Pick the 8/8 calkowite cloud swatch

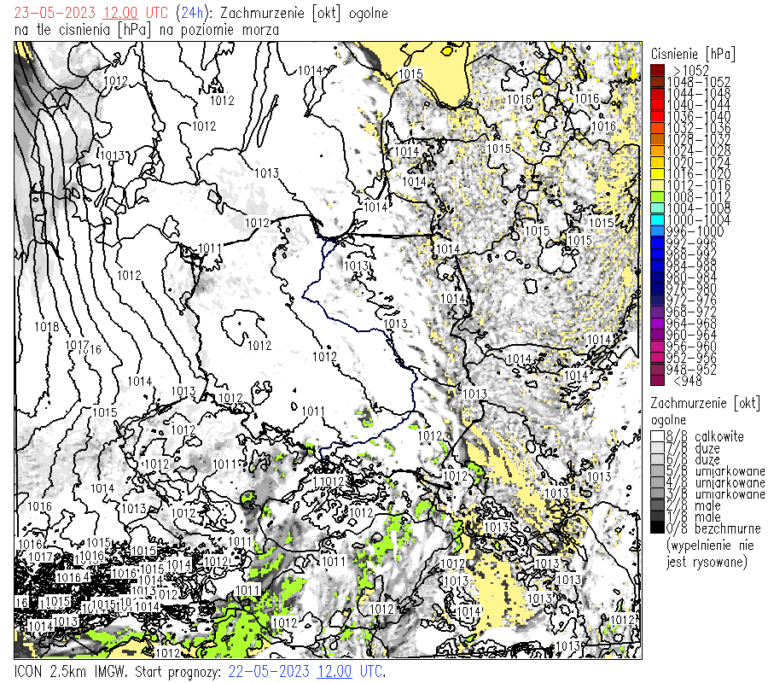[657, 436]
